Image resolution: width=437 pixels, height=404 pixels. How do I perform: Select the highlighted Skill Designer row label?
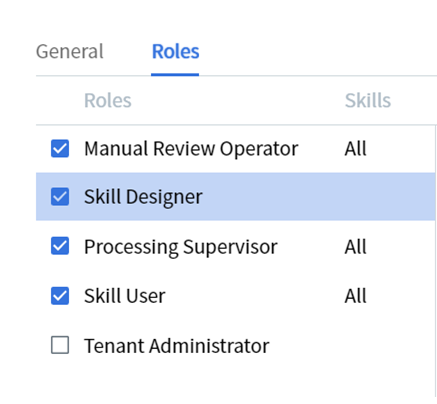click(x=143, y=197)
